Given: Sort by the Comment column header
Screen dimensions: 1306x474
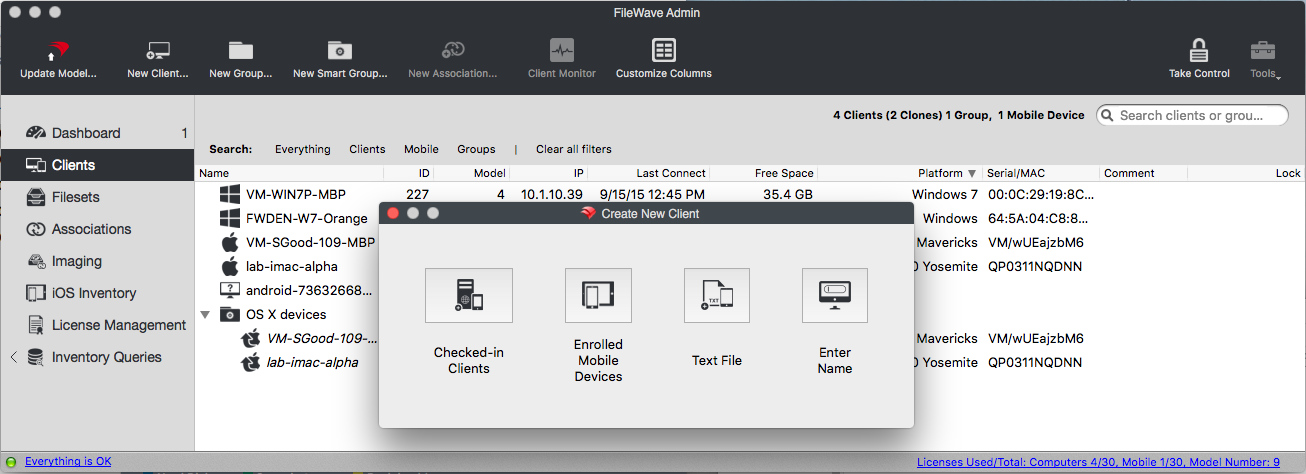Looking at the screenshot, I should 1143,173.
